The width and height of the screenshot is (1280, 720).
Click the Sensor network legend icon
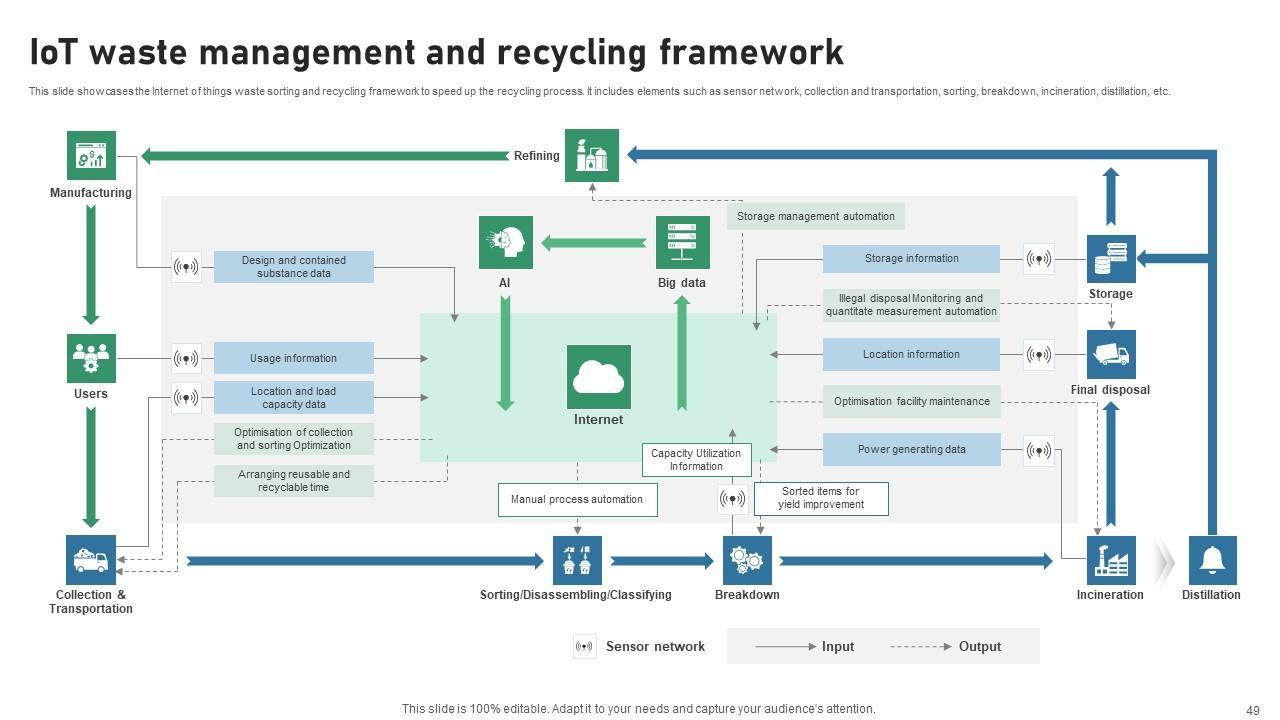click(585, 647)
